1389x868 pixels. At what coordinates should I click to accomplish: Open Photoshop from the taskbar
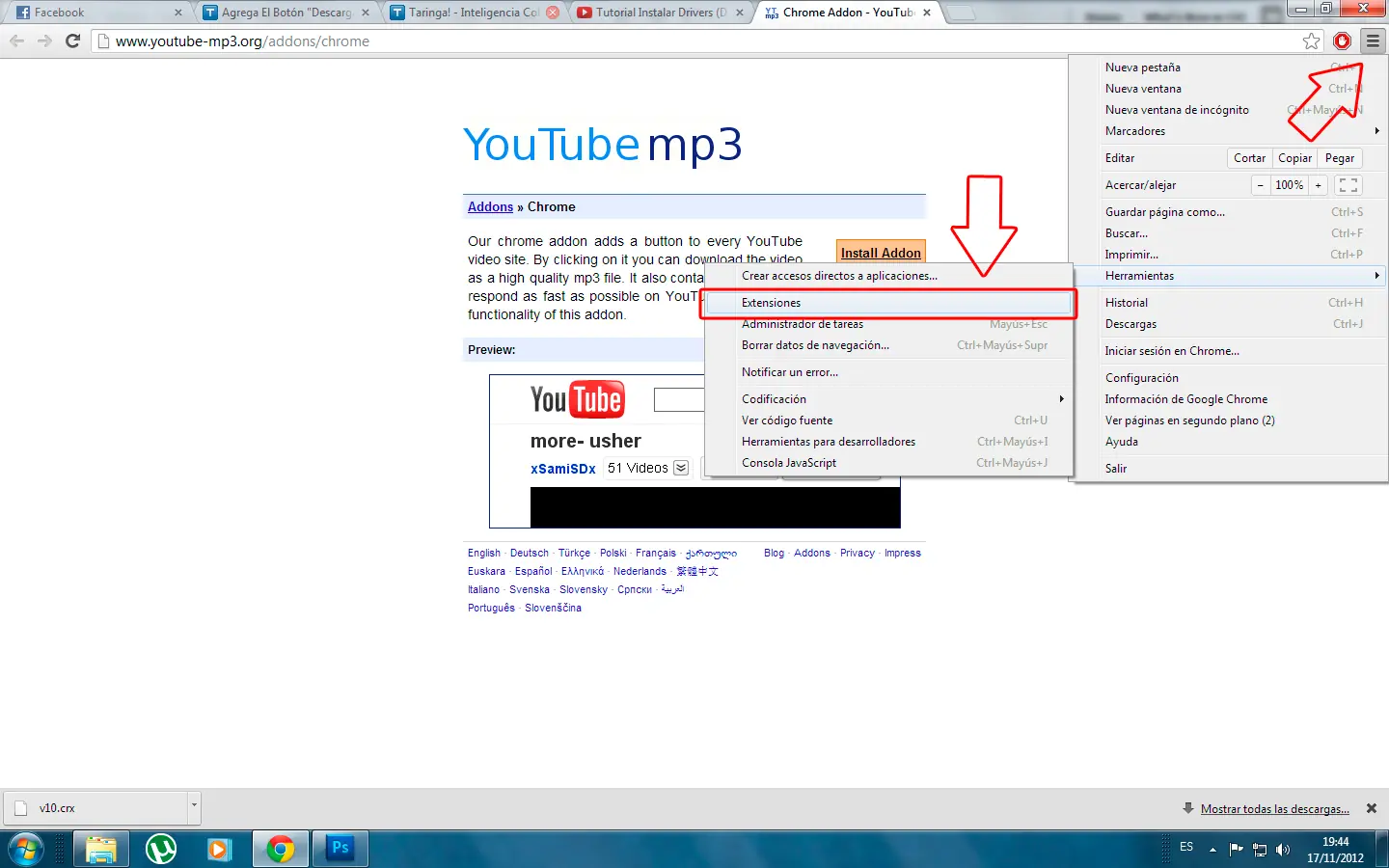[340, 848]
